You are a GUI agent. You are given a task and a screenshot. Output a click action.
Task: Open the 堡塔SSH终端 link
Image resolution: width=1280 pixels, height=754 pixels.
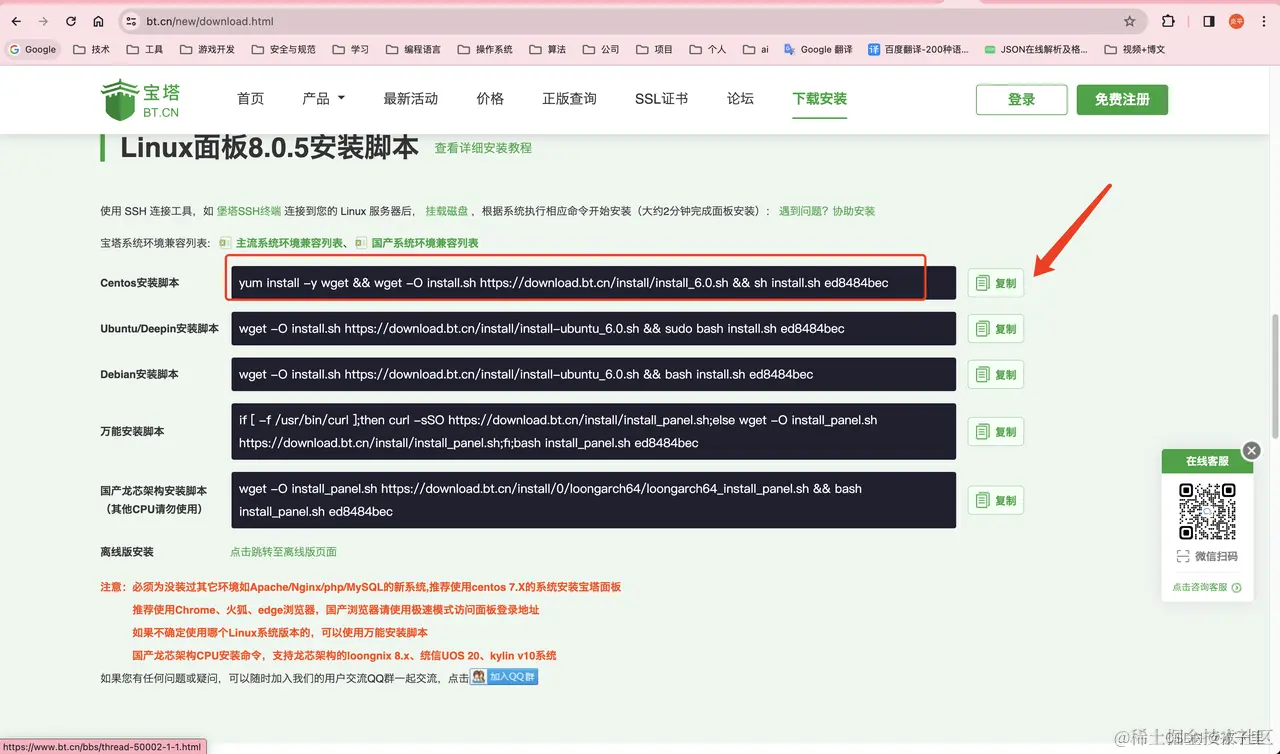click(248, 211)
